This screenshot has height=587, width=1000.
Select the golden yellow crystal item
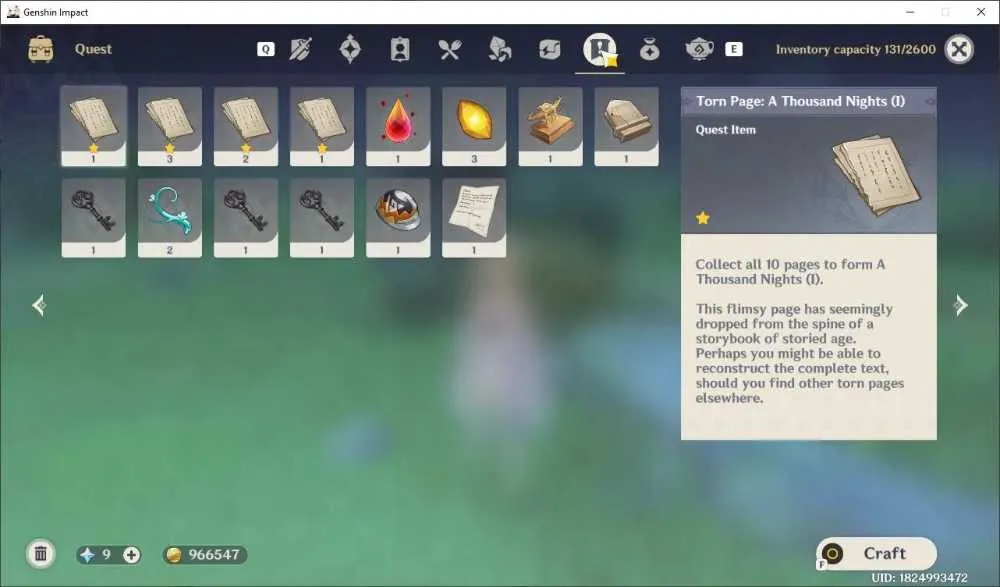474,126
